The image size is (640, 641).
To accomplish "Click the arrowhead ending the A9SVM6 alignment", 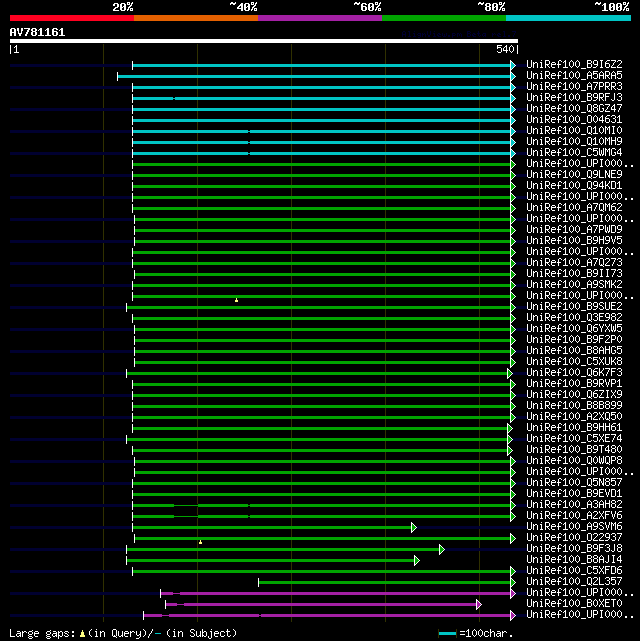I will [x=414, y=527].
